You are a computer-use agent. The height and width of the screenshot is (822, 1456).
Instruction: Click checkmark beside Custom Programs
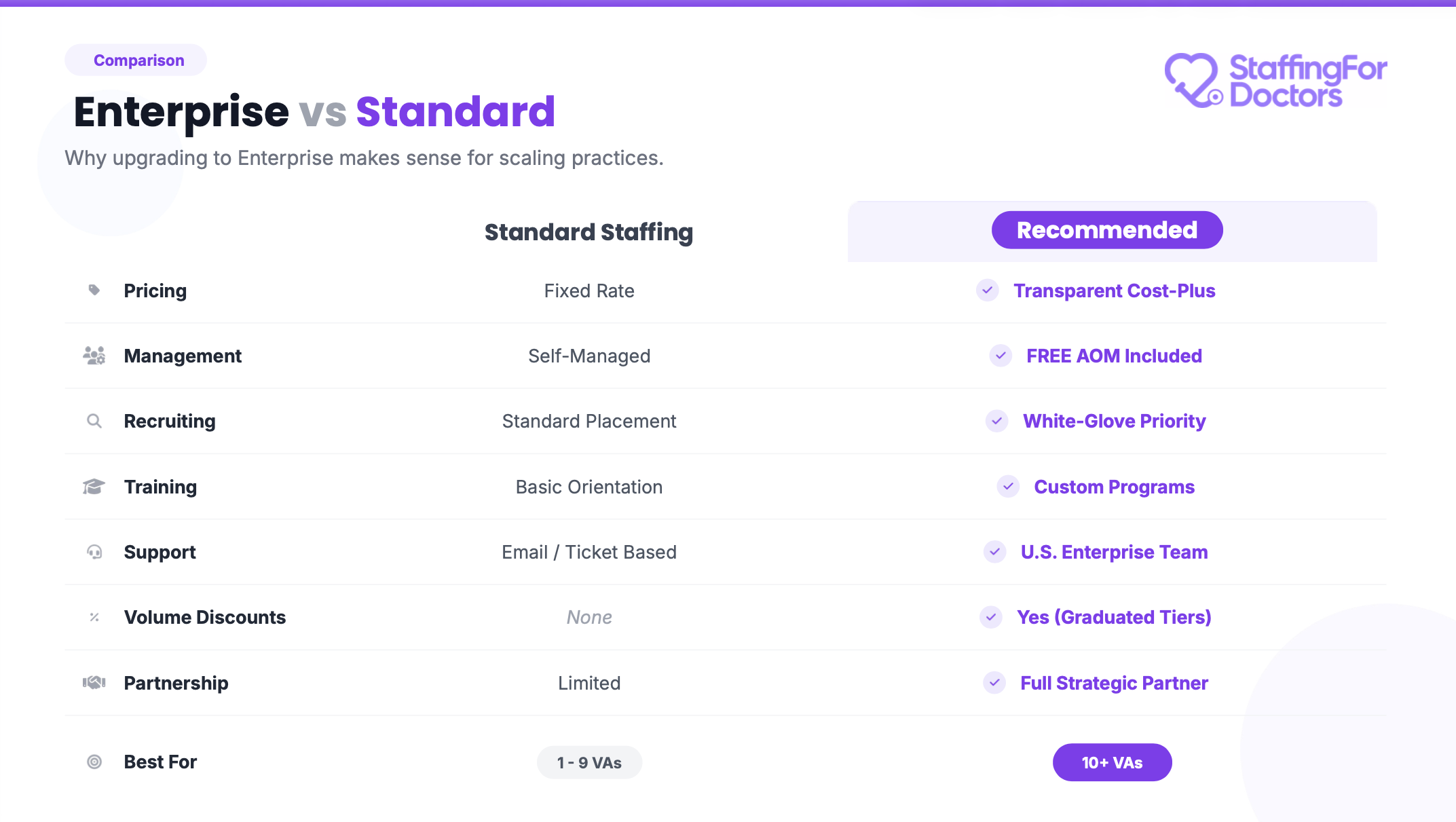[1008, 487]
